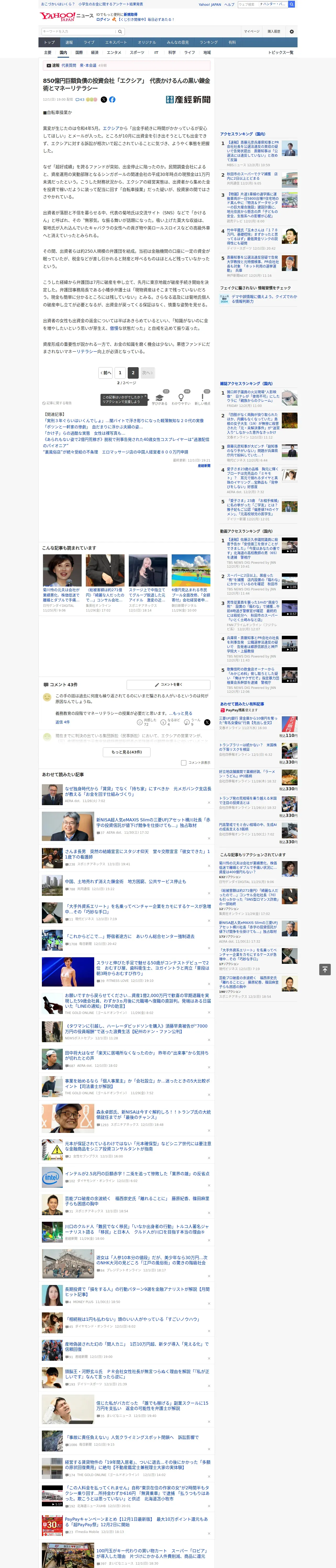Viewport: 336px width, 1568px height.
Task: Open article about インテル2.5兆円の巨額赤字
Action: point(137,1174)
